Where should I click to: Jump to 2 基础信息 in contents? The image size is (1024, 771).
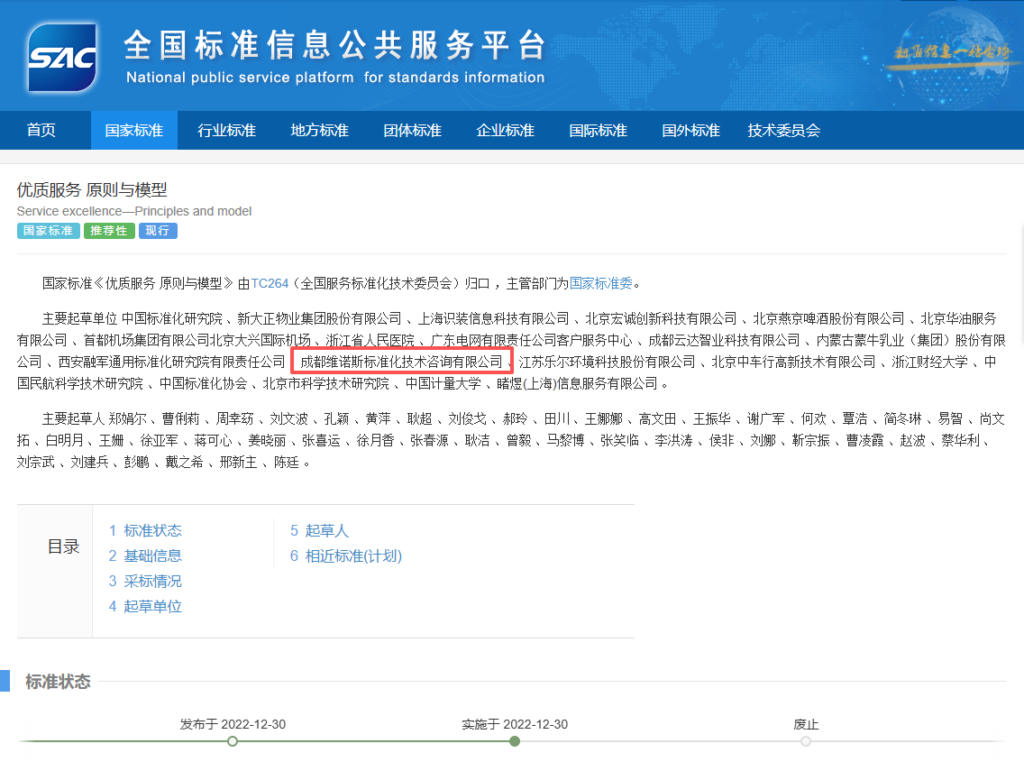(145, 556)
